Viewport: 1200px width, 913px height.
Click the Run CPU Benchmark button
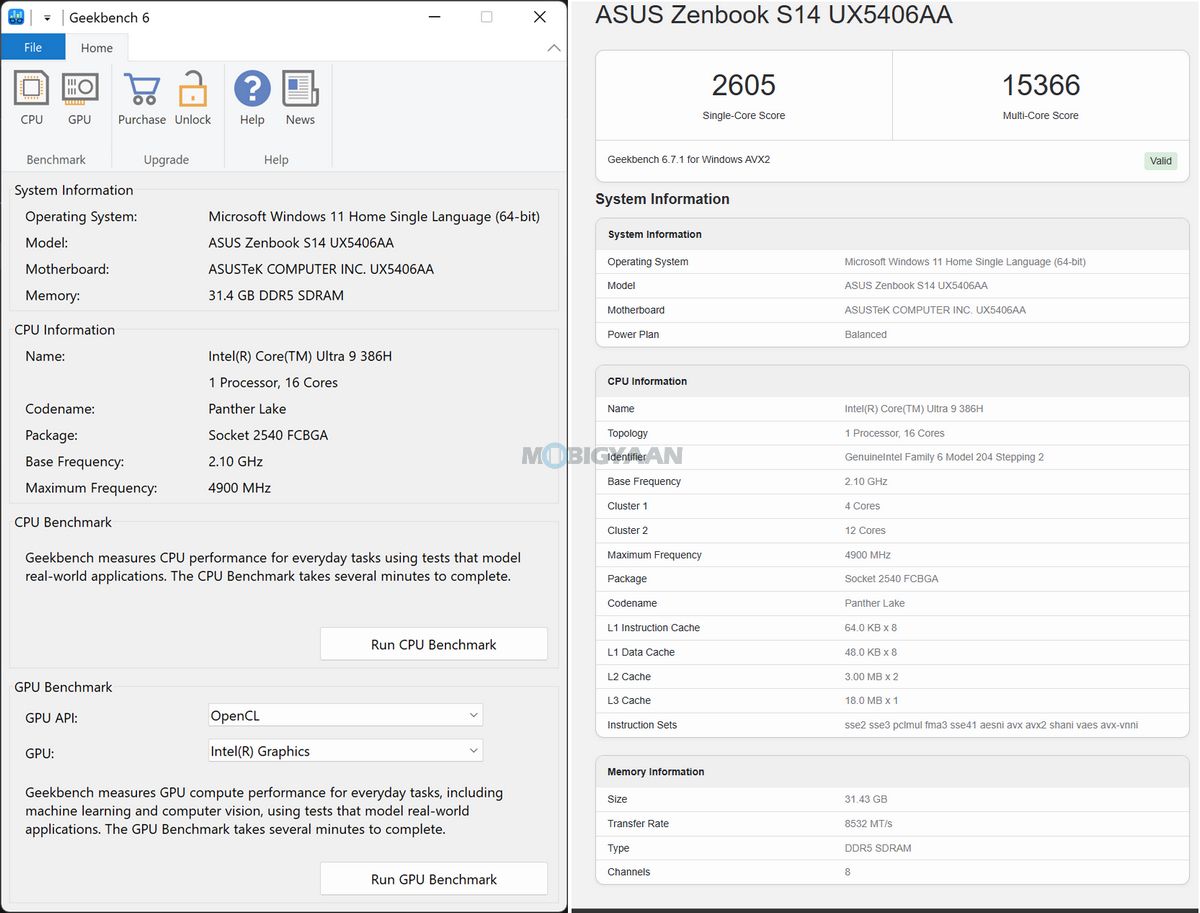pyautogui.click(x=434, y=644)
